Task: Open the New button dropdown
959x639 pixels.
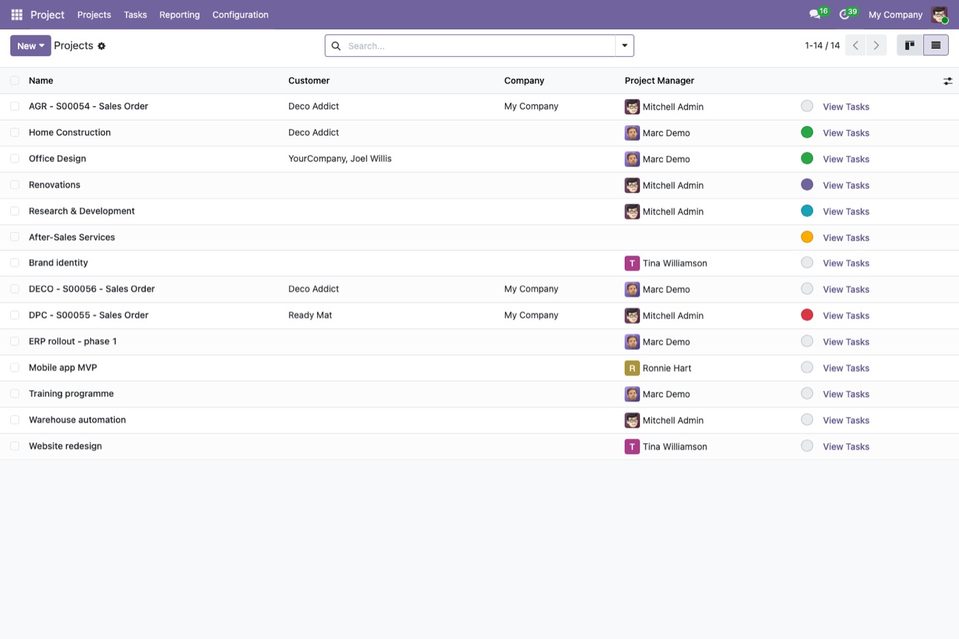Action: pyautogui.click(x=30, y=45)
